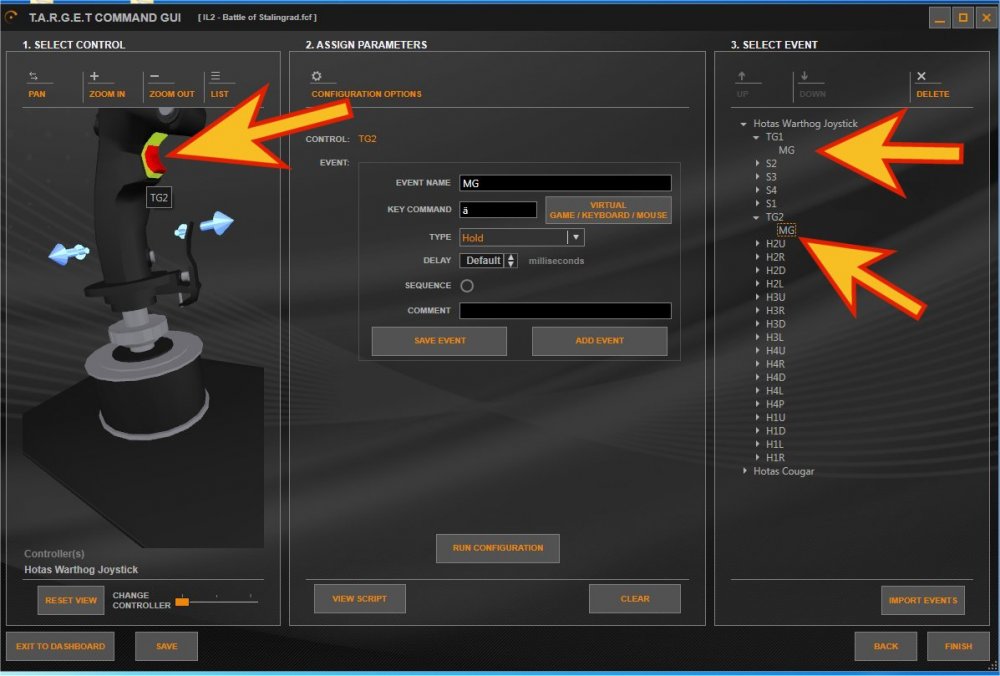Select the H1R tree item
Viewport: 1000px width, 676px height.
tap(776, 459)
